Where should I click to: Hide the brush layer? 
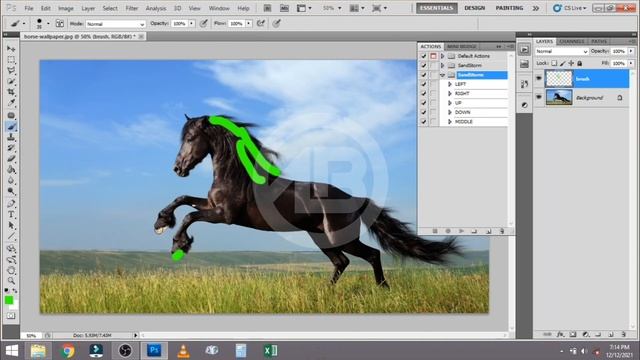click(x=539, y=78)
